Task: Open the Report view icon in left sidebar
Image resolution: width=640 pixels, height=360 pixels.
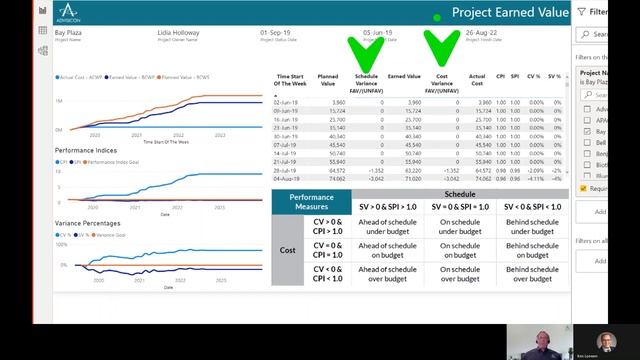Action: 42,11
